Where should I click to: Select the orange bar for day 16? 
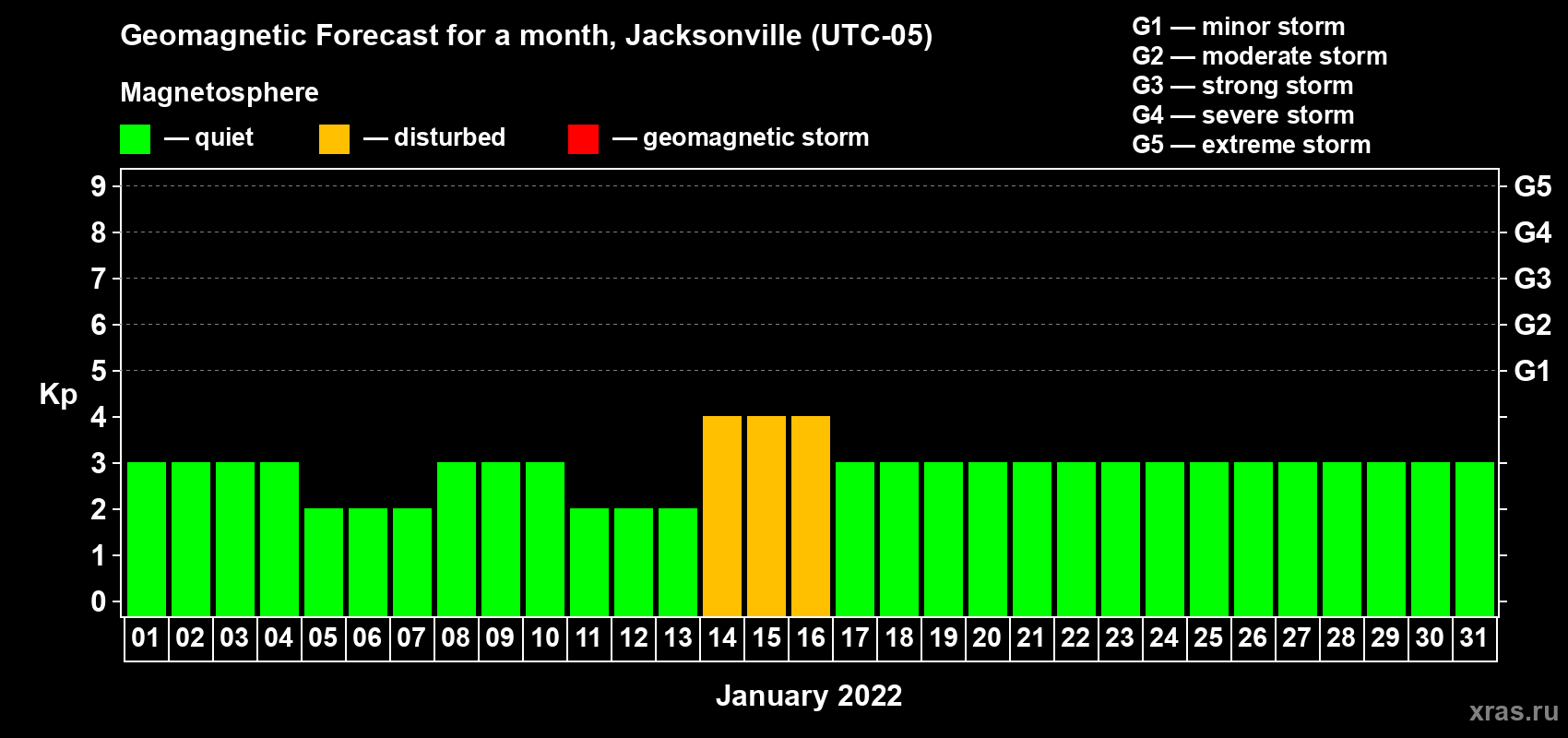811,516
